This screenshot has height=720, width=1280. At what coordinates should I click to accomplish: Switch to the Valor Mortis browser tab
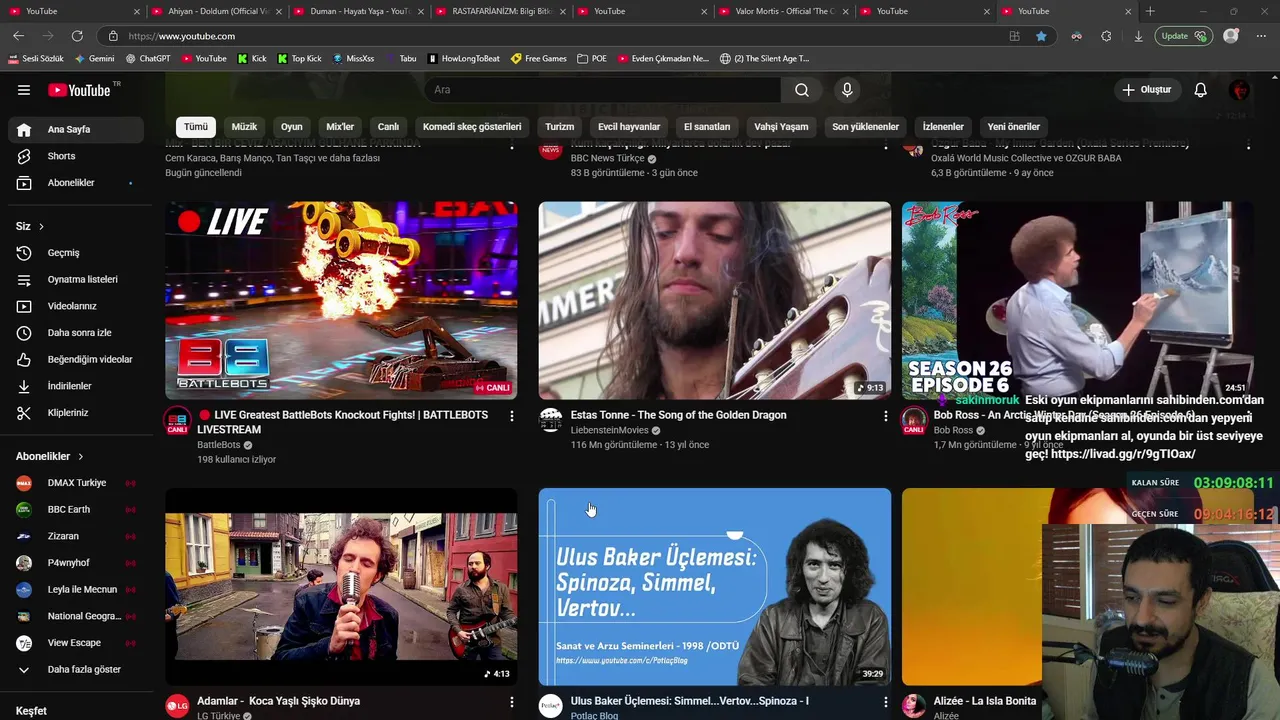785,11
